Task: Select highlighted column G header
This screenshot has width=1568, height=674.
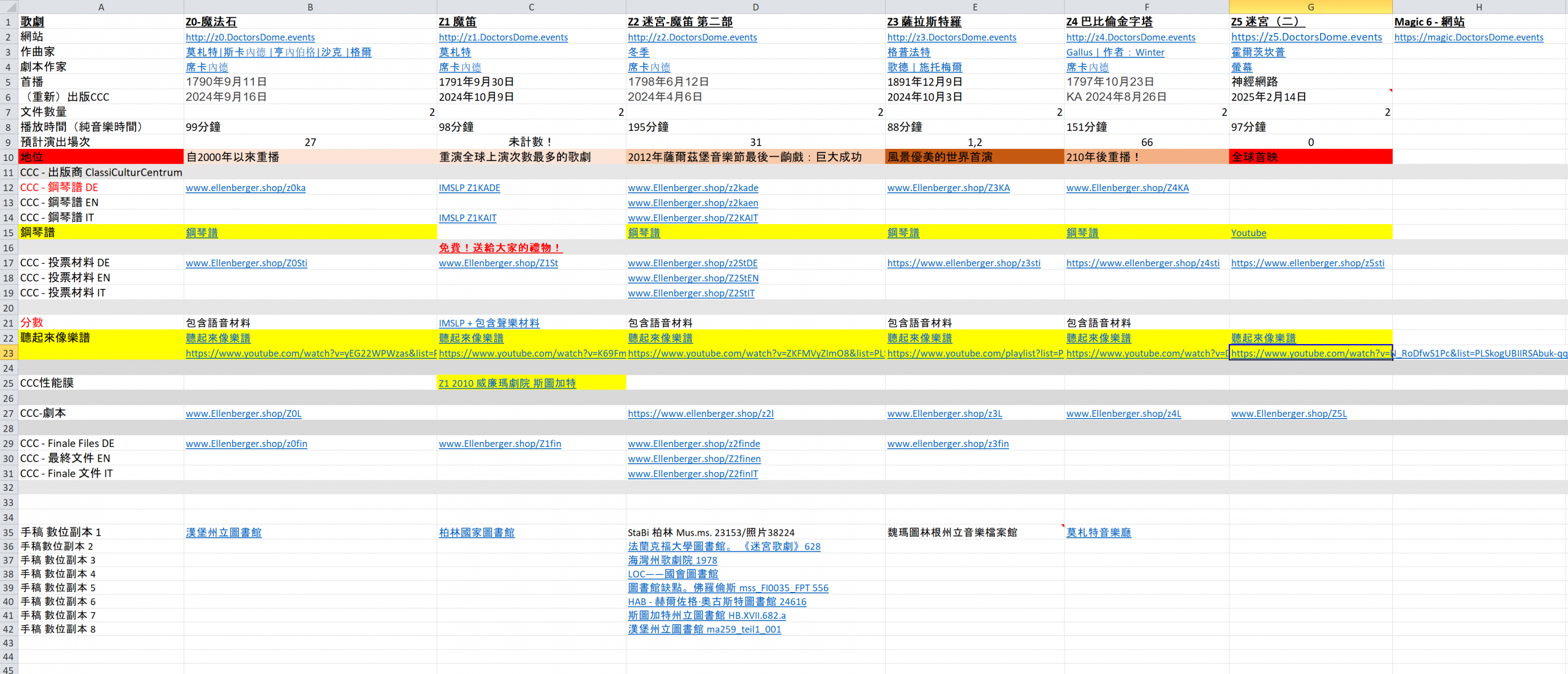Action: point(1311,7)
